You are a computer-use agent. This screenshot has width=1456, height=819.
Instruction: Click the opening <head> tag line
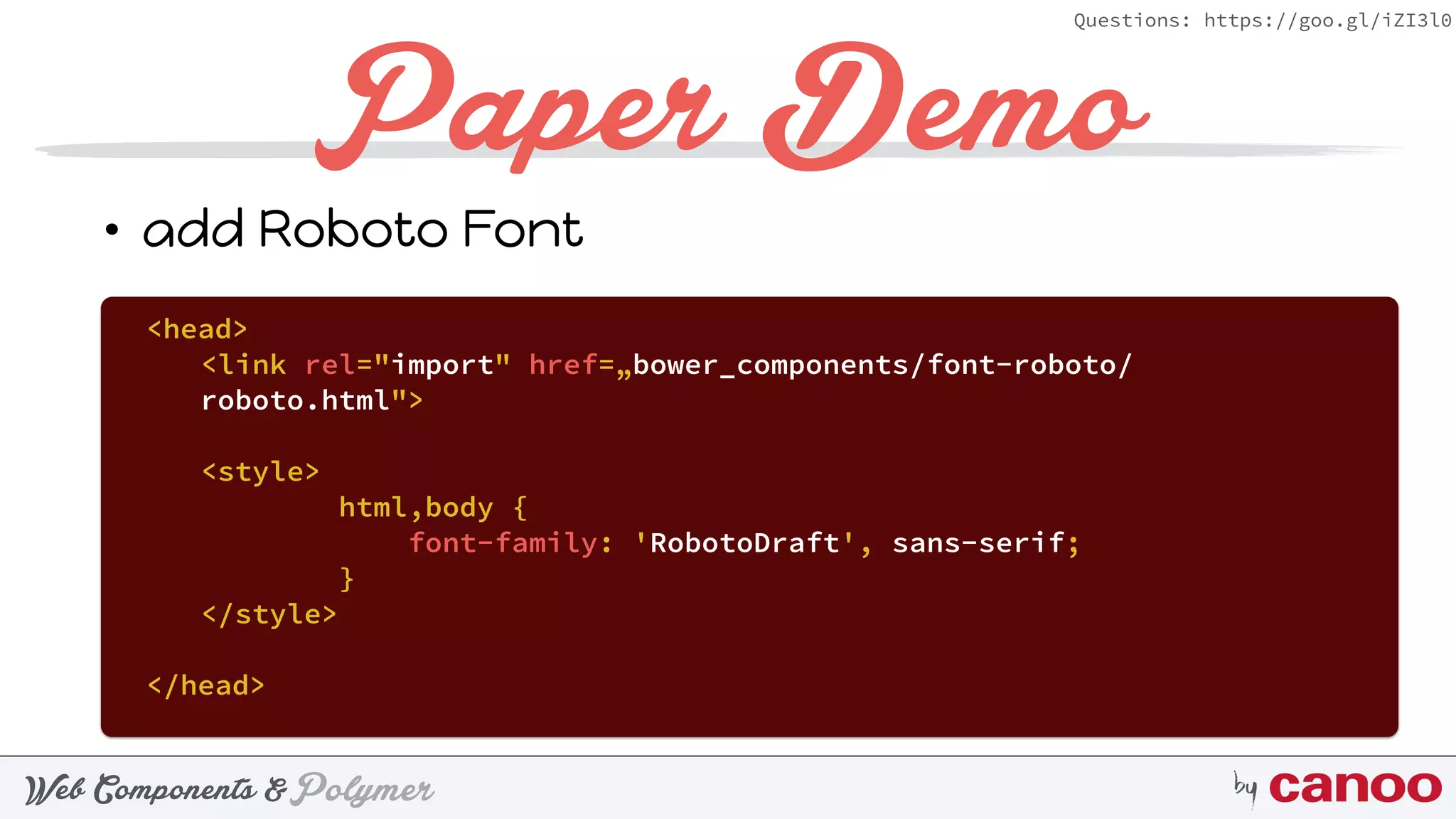tap(197, 329)
